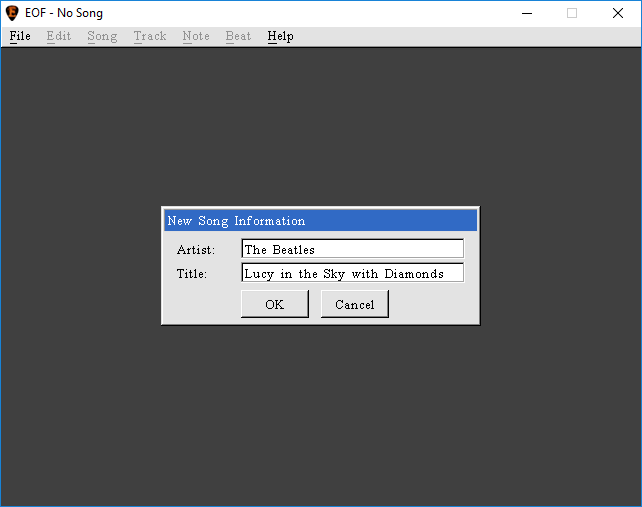Image resolution: width=642 pixels, height=507 pixels.
Task: Click the 'EOF - No Song' window title
Action: pyautogui.click(x=64, y=13)
